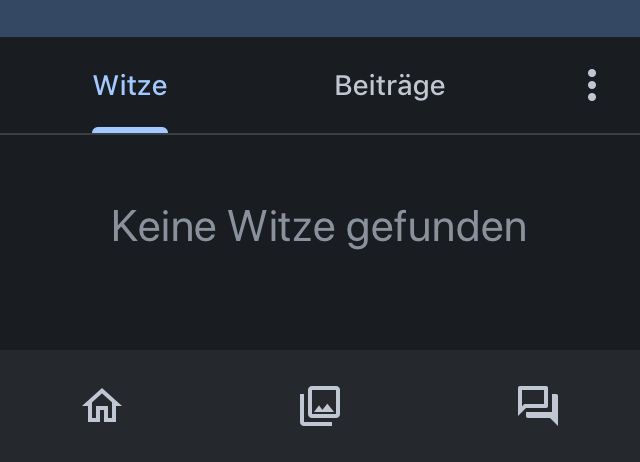
Task: Switch to the Beiträge tab
Action: (x=390, y=86)
